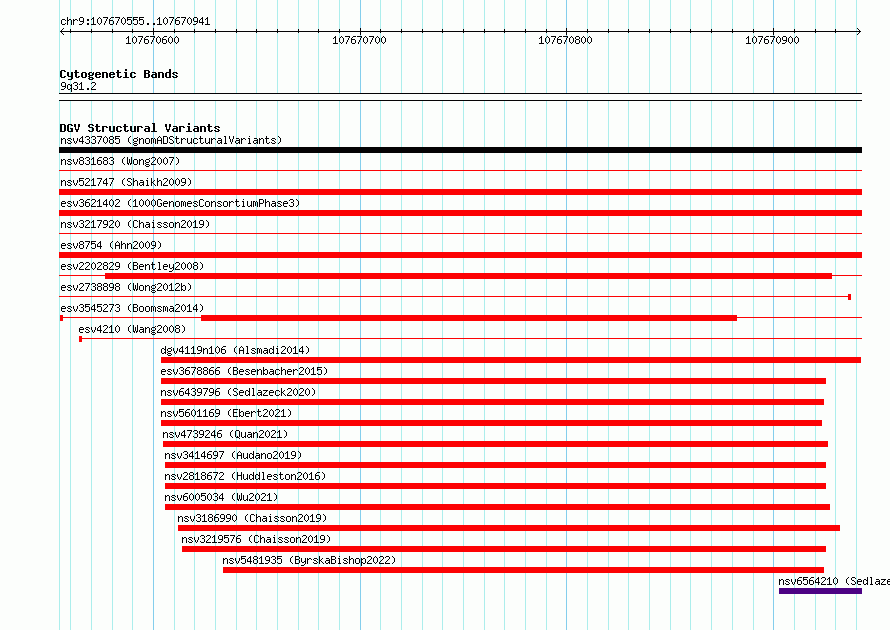Click the esv3678866 Besenbacher2015 bar
Viewport: 890px width, 630px height.
point(493,381)
